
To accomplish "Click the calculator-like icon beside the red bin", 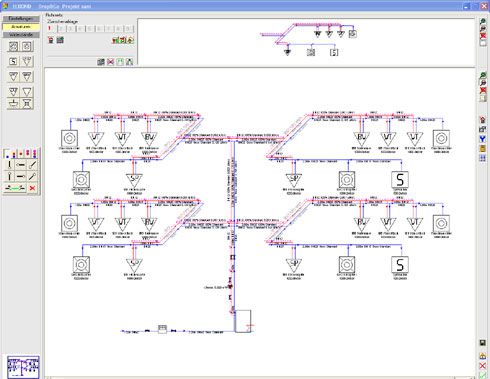I will [x=60, y=40].
